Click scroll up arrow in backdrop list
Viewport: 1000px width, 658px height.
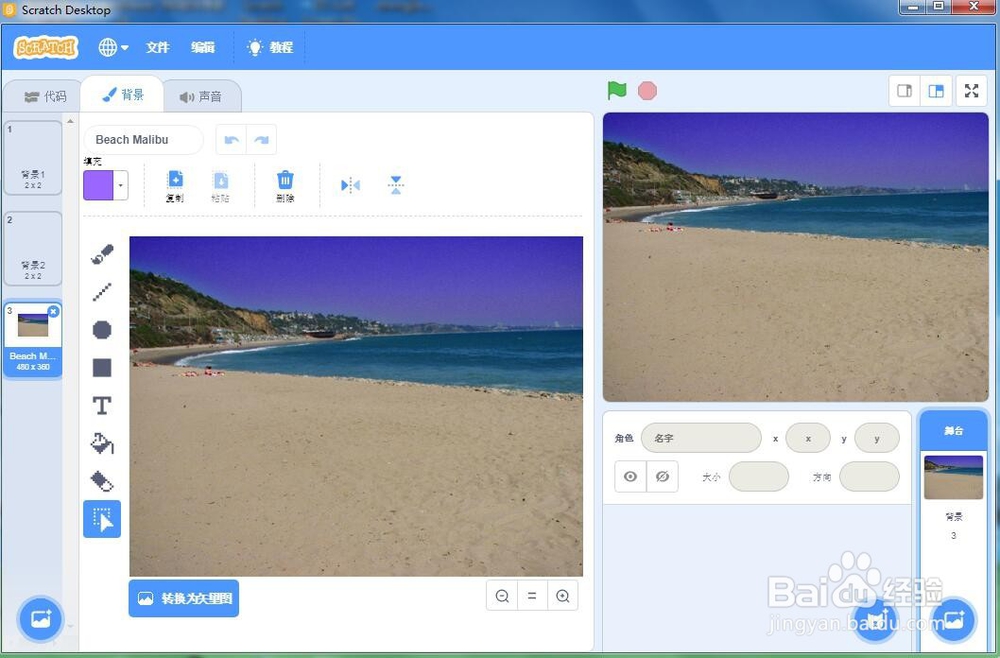coord(70,121)
